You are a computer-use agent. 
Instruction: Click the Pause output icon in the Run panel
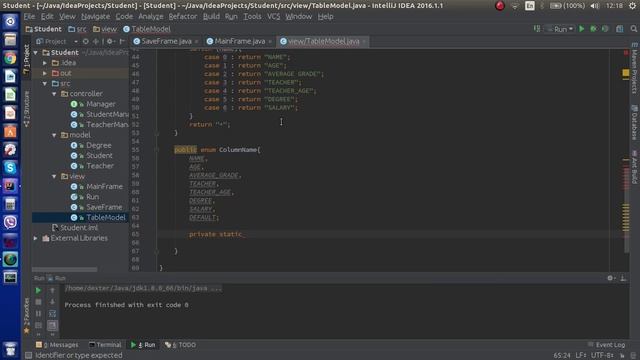38,313
